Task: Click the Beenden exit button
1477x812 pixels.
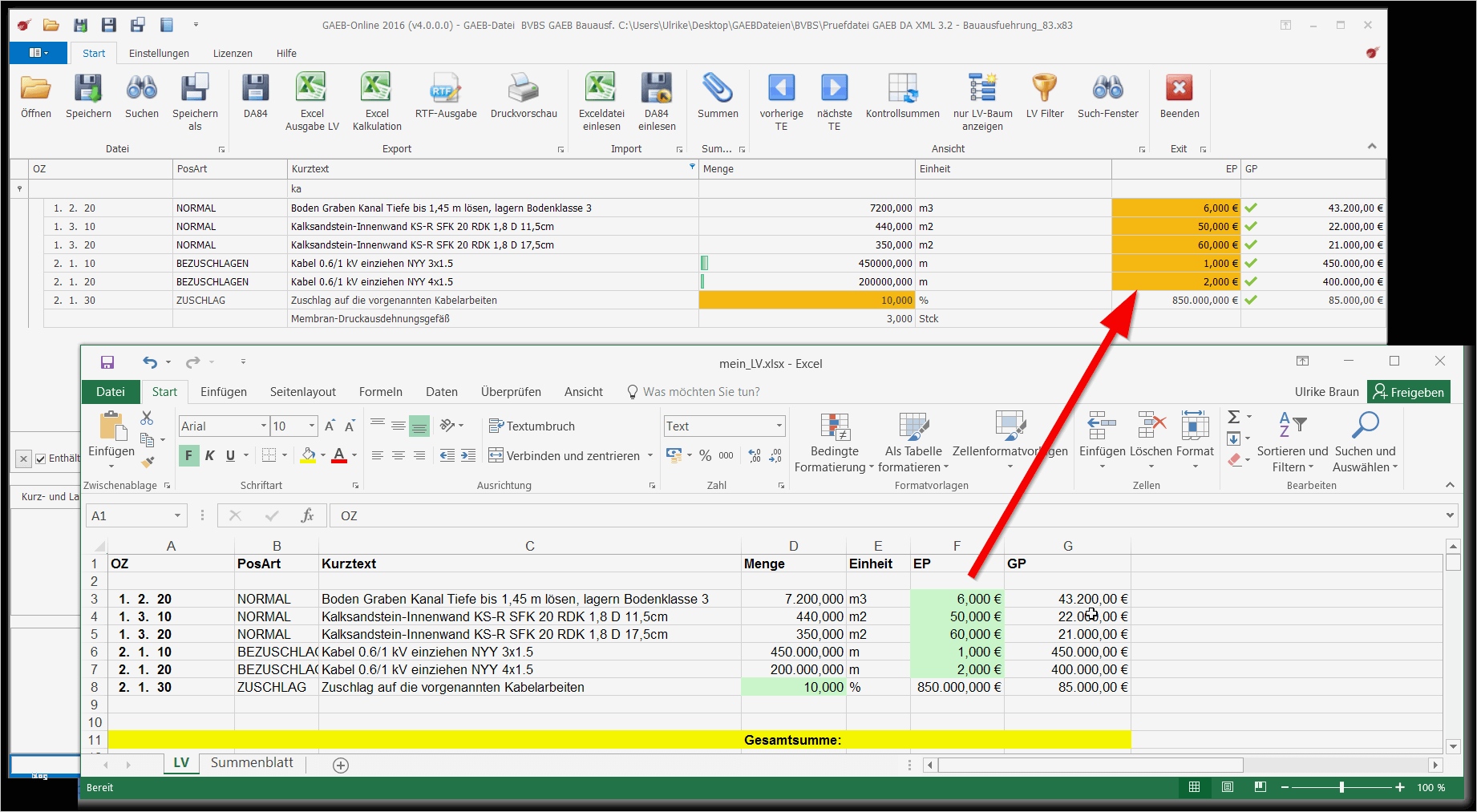Action: tap(1180, 96)
